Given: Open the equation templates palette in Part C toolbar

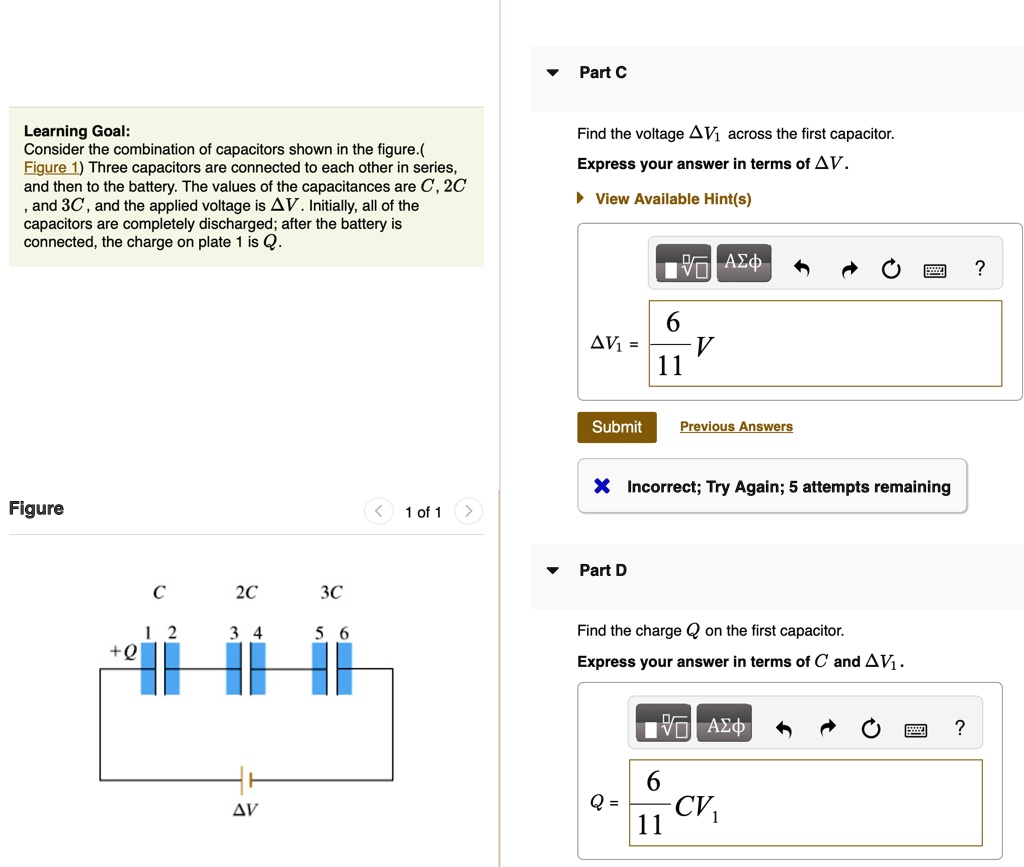Looking at the screenshot, I should pos(682,262).
